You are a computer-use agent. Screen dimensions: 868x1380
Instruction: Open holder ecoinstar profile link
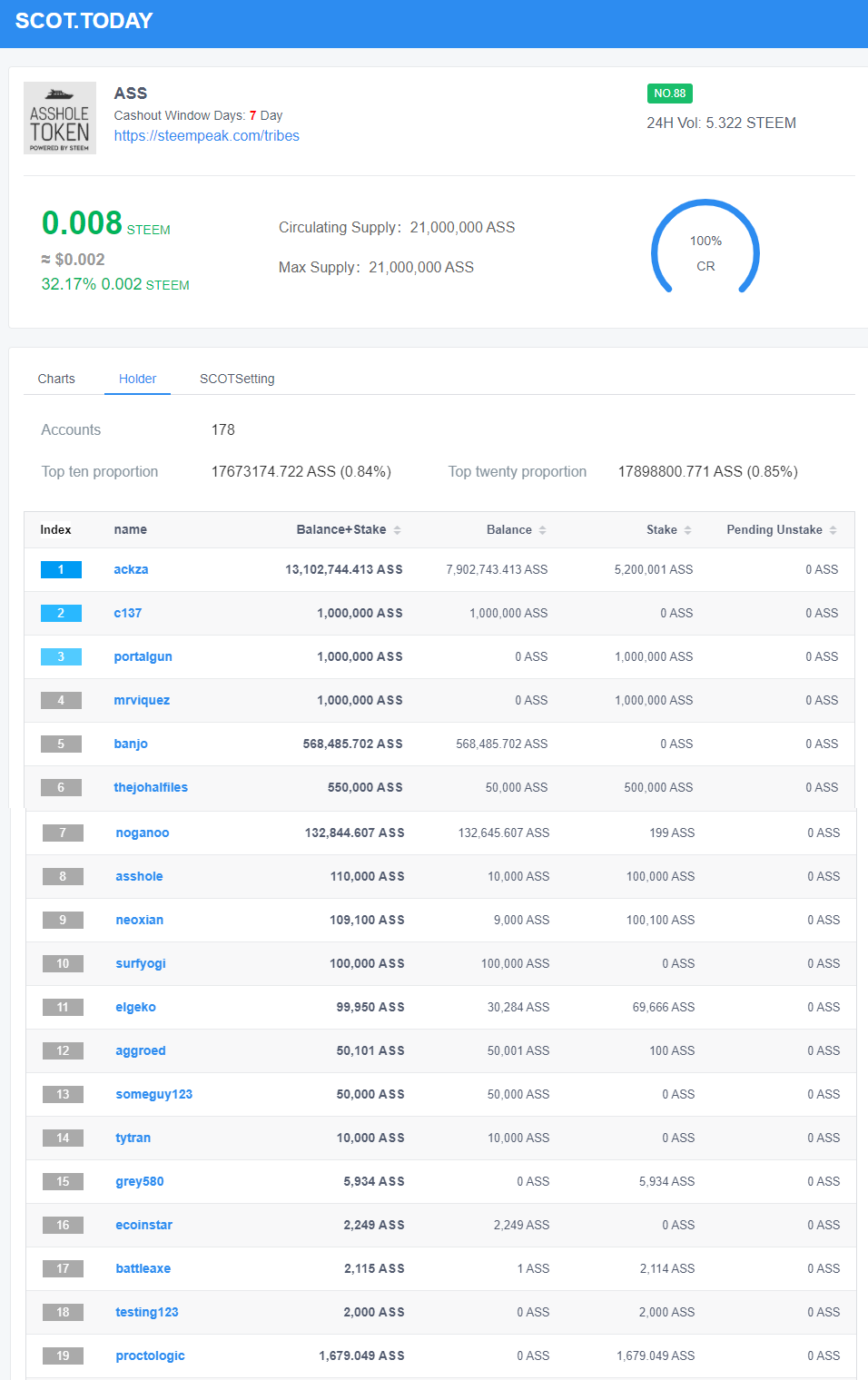click(143, 1225)
